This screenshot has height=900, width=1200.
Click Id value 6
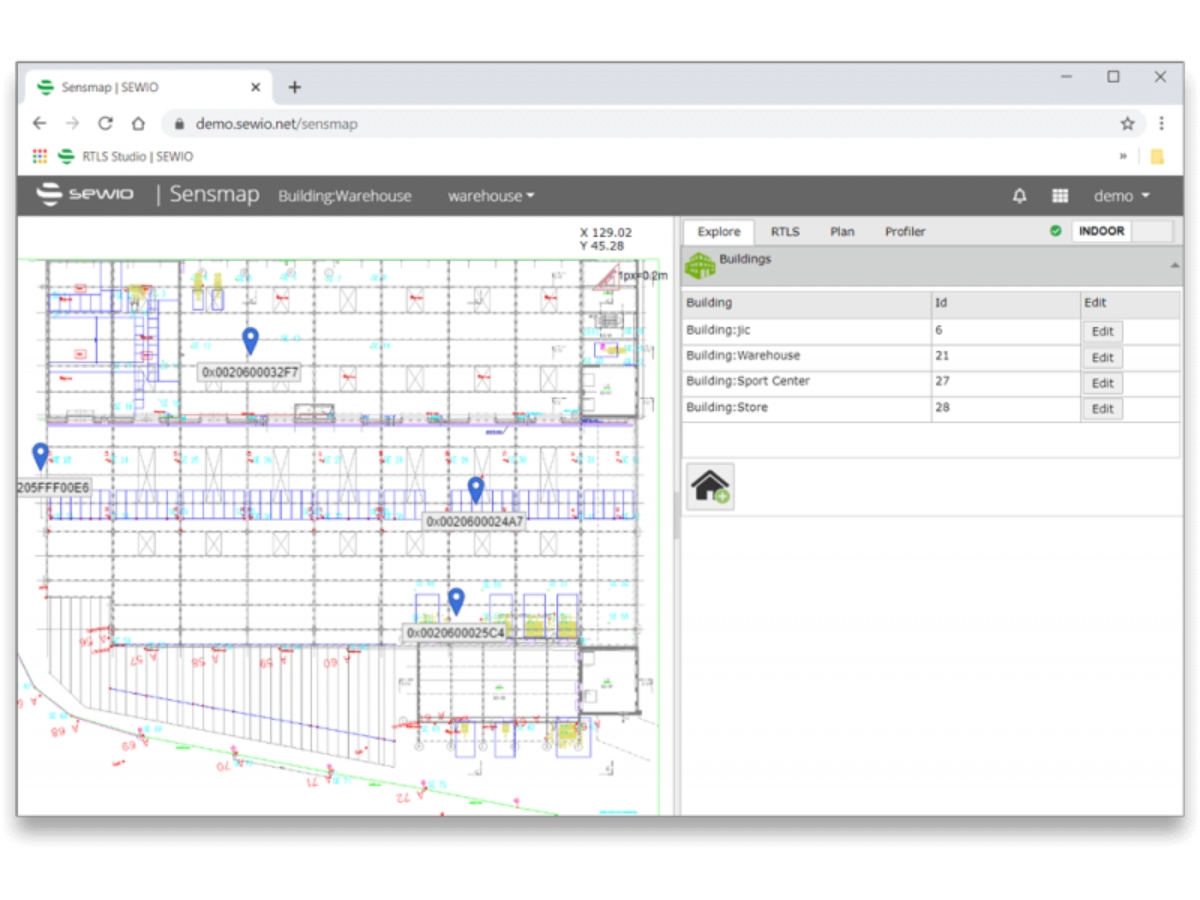point(939,330)
